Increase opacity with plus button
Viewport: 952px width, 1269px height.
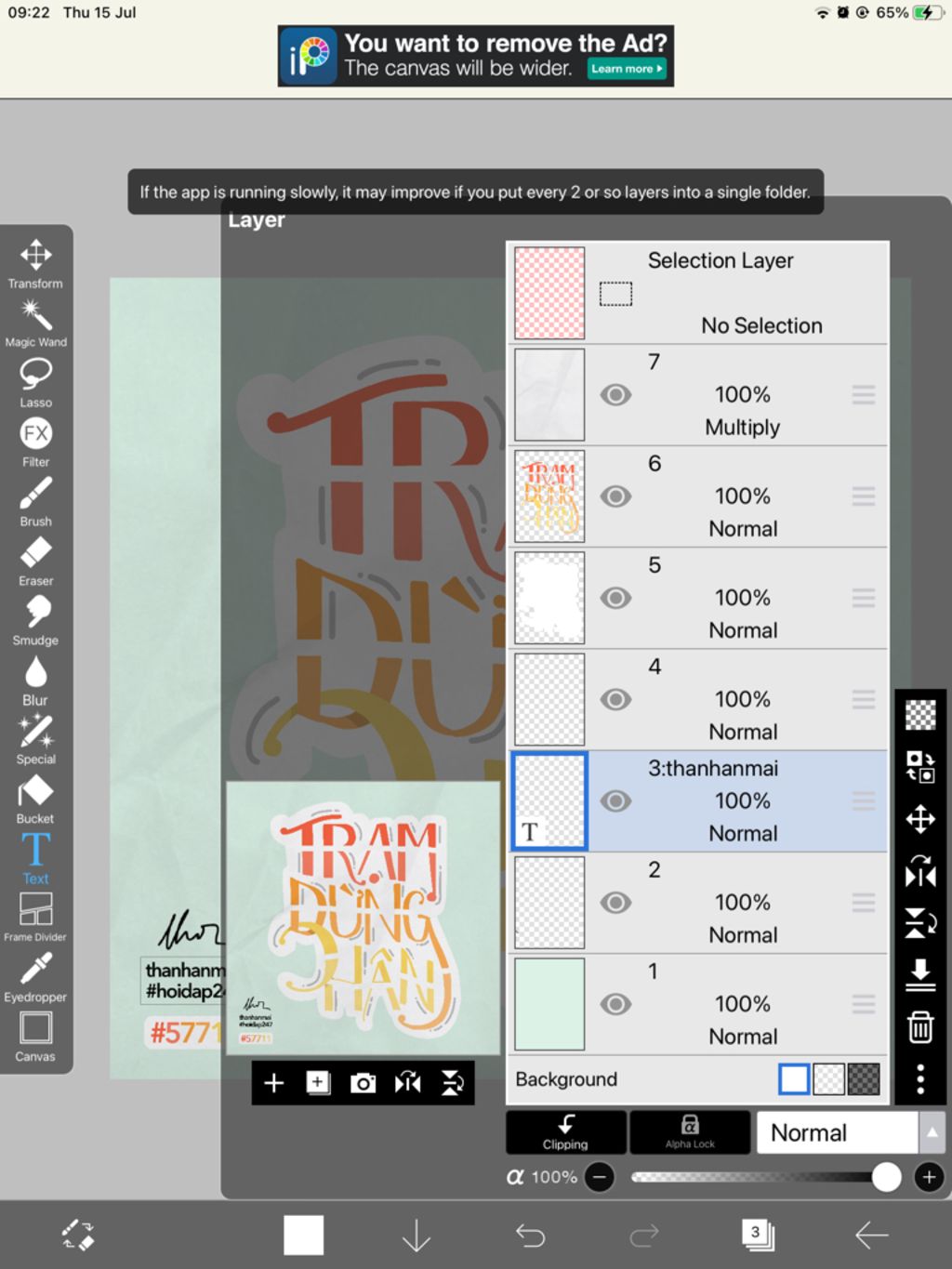[928, 1177]
